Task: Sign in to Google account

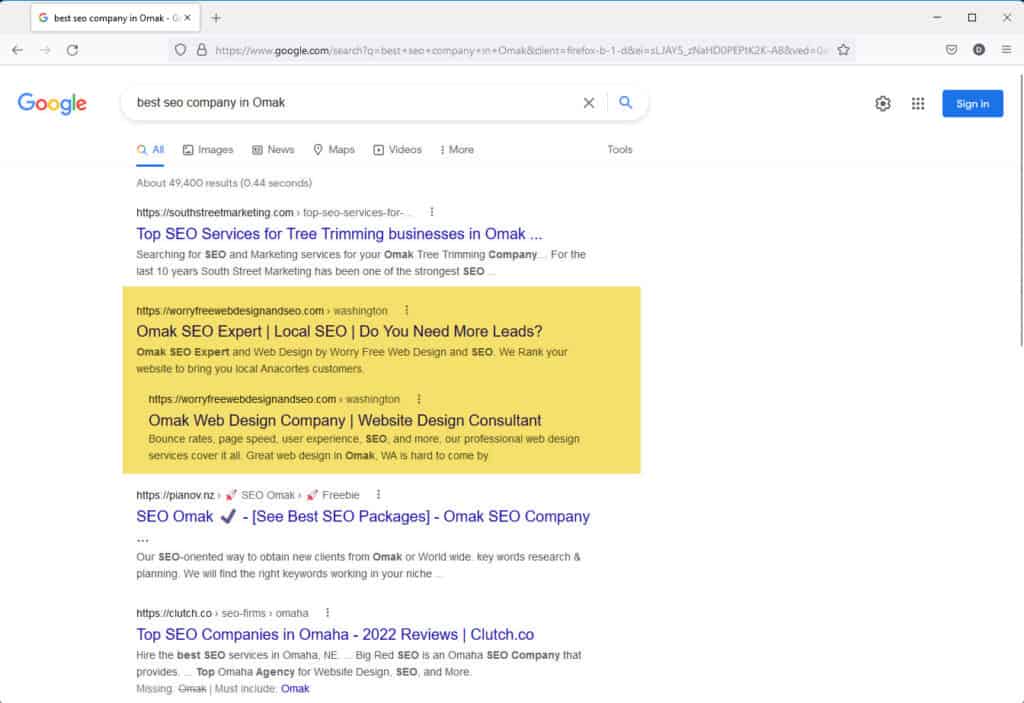Action: (x=972, y=103)
